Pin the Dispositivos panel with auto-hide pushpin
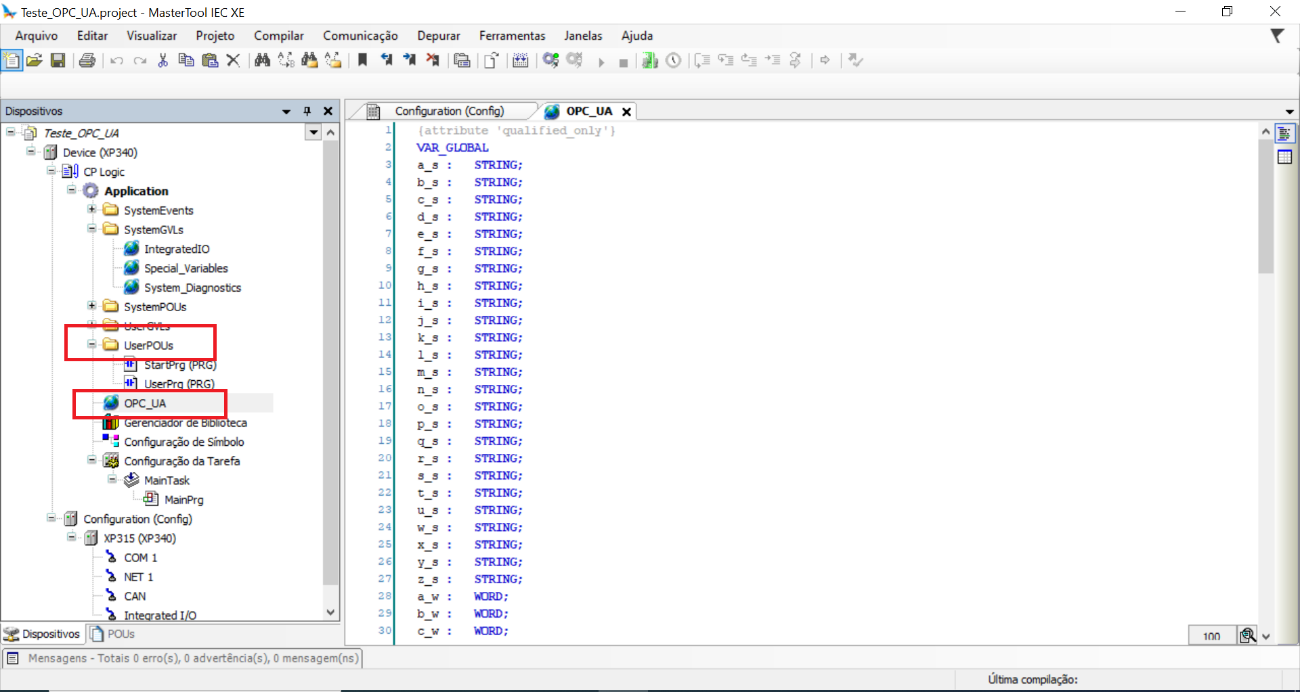 point(307,112)
